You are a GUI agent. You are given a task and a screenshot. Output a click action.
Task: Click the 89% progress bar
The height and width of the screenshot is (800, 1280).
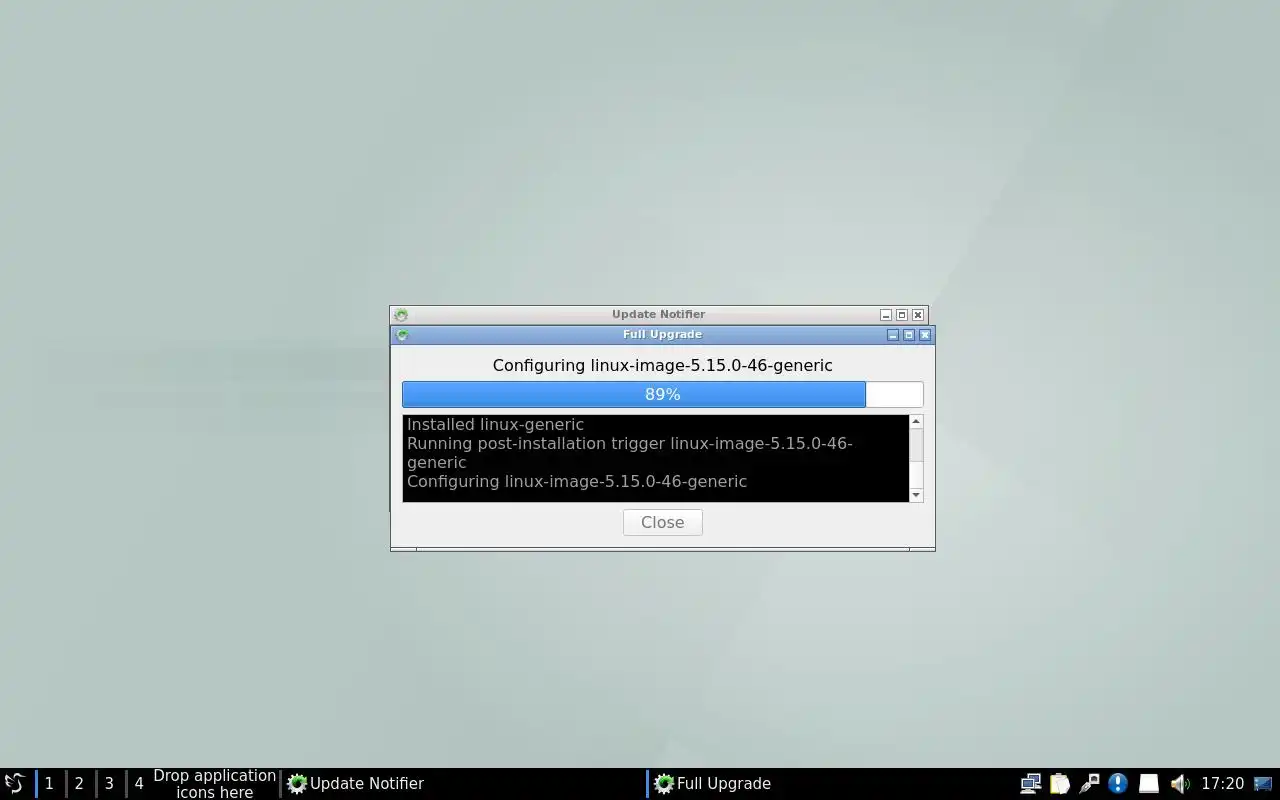click(x=662, y=394)
